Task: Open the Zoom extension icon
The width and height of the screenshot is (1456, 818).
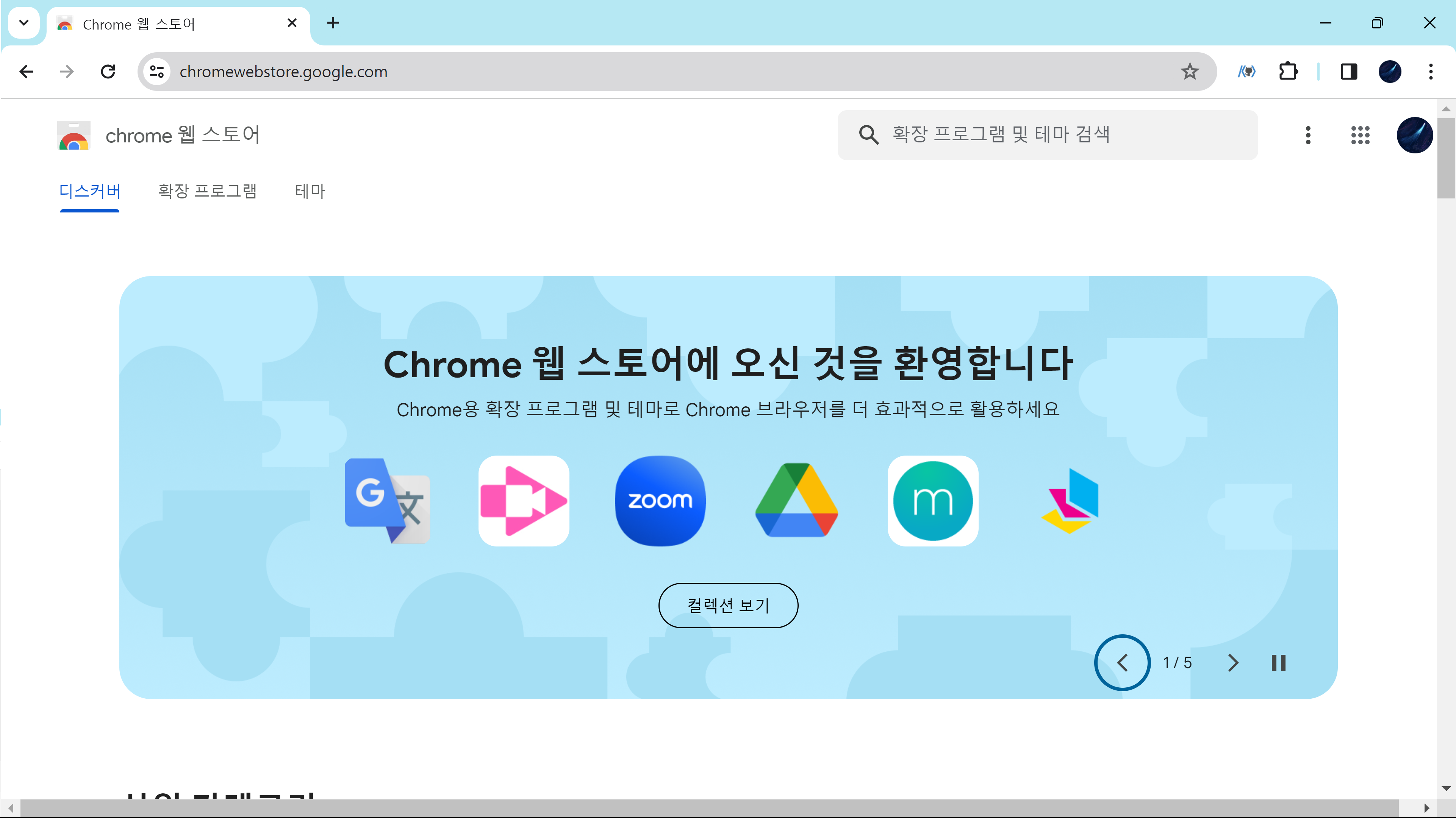Action: click(660, 501)
